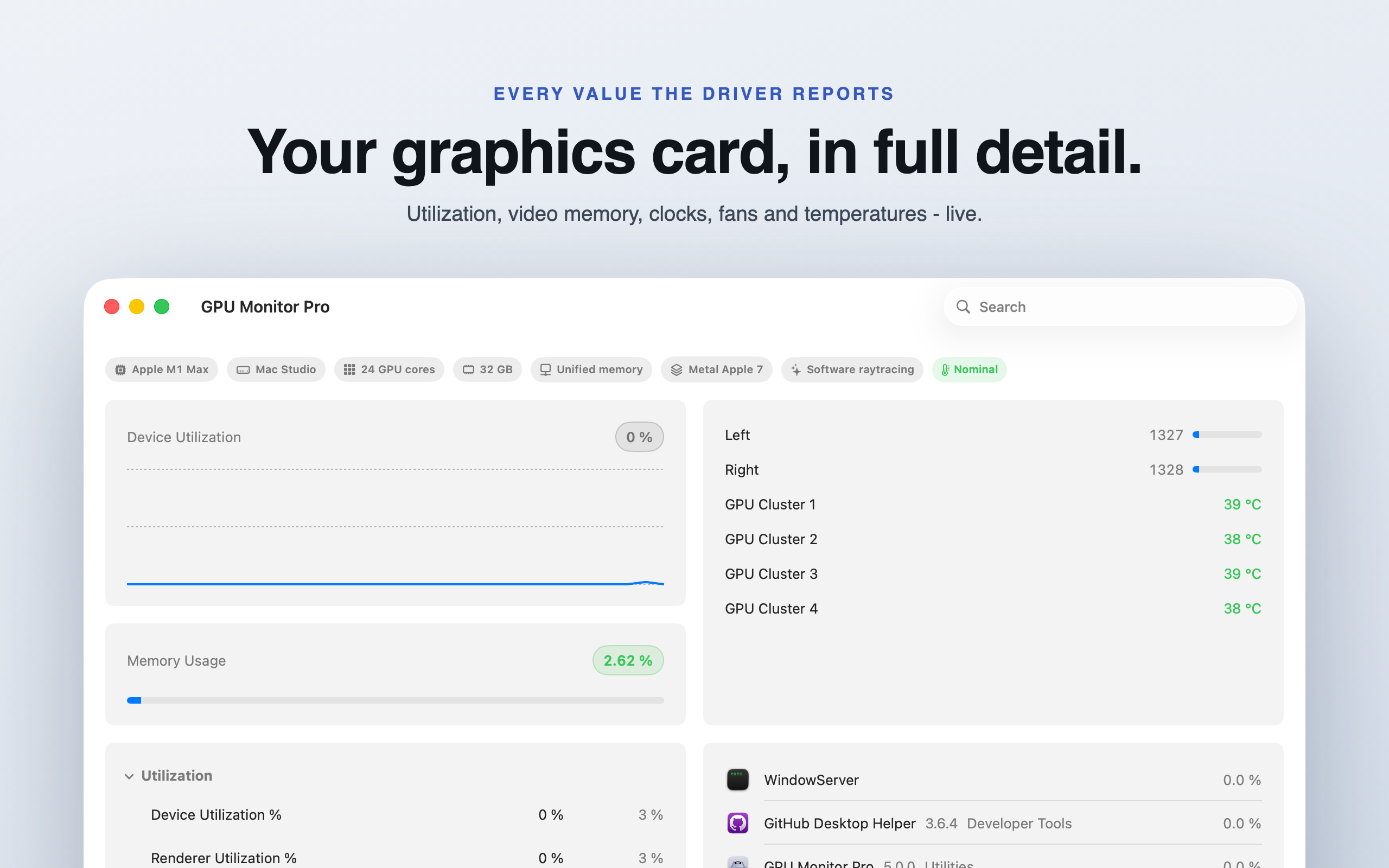Viewport: 1389px width, 868px height.
Task: Collapse the Utilization section
Action: (129, 776)
